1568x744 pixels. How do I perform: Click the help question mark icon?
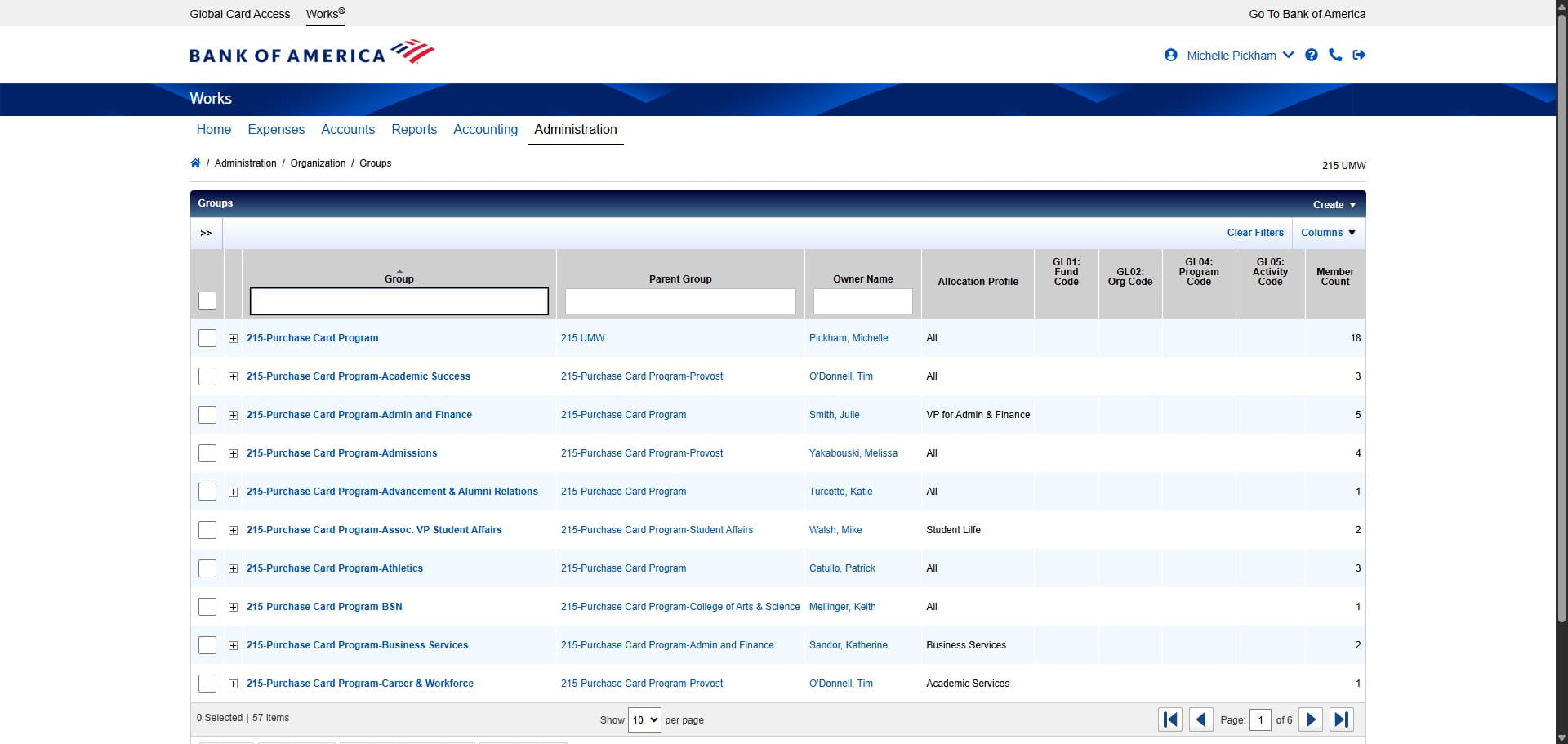tap(1312, 55)
